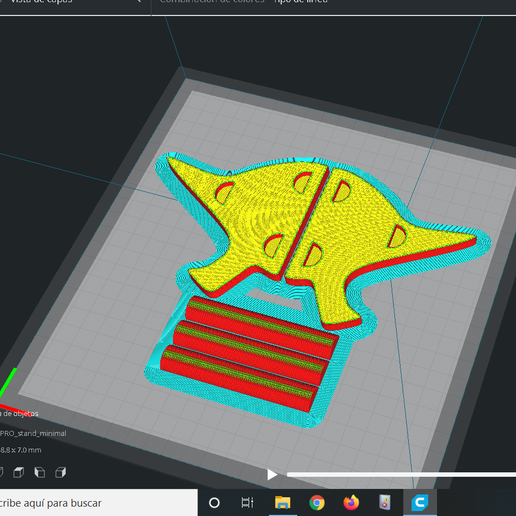Screen dimensions: 516x516
Task: Play the layer simulation
Action: click(272, 474)
